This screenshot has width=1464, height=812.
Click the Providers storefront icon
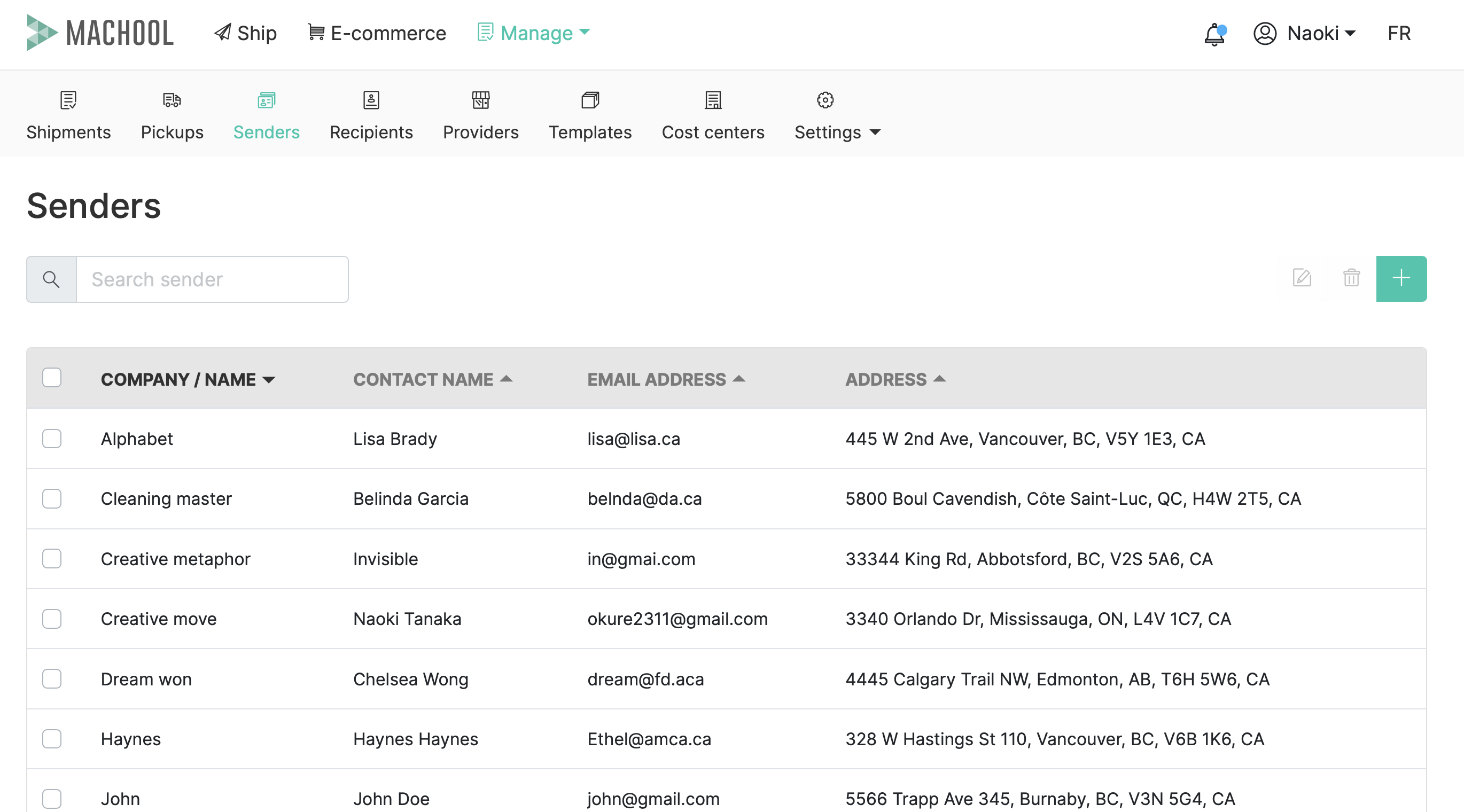[x=481, y=100]
